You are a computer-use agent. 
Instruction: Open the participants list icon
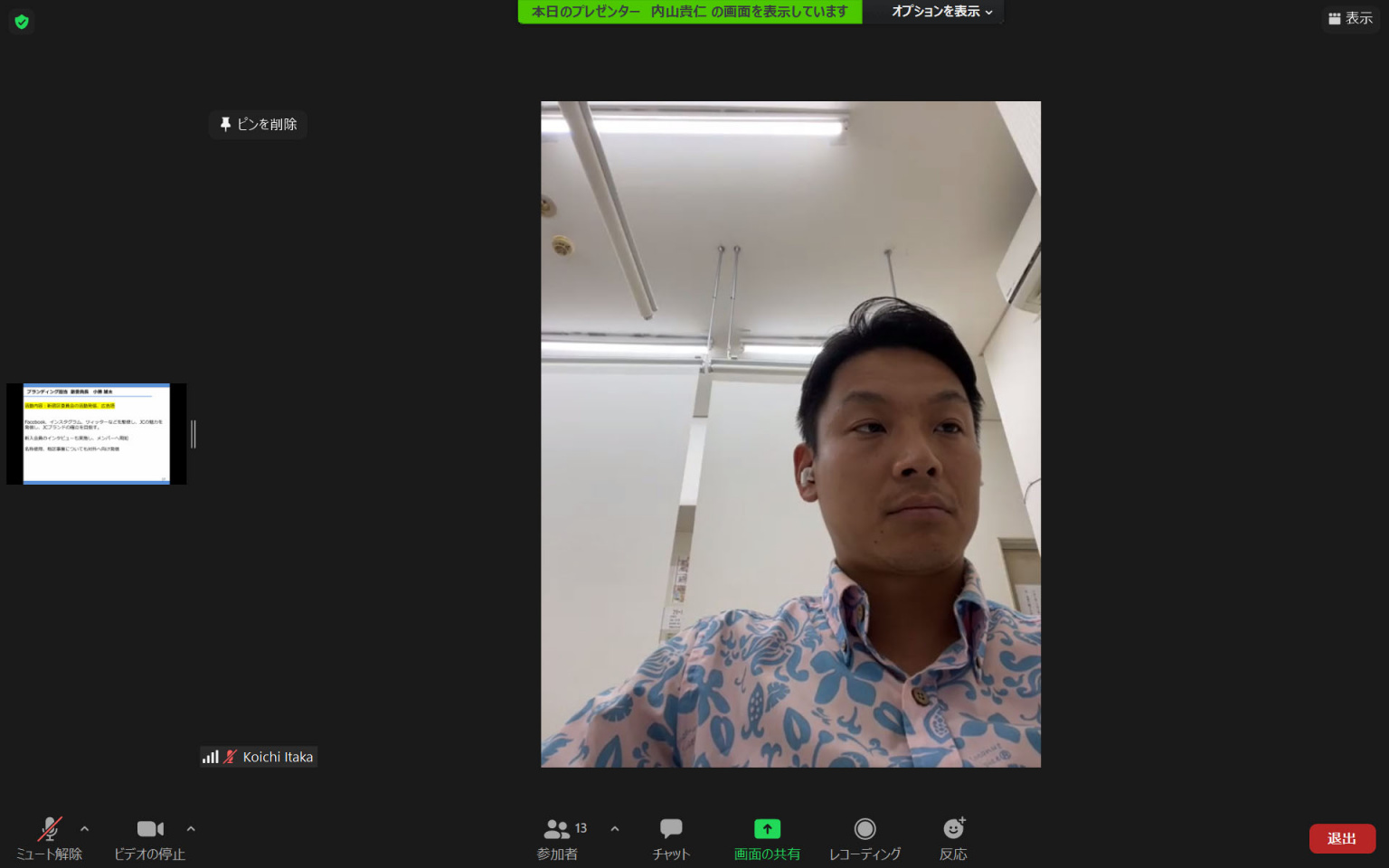557,829
